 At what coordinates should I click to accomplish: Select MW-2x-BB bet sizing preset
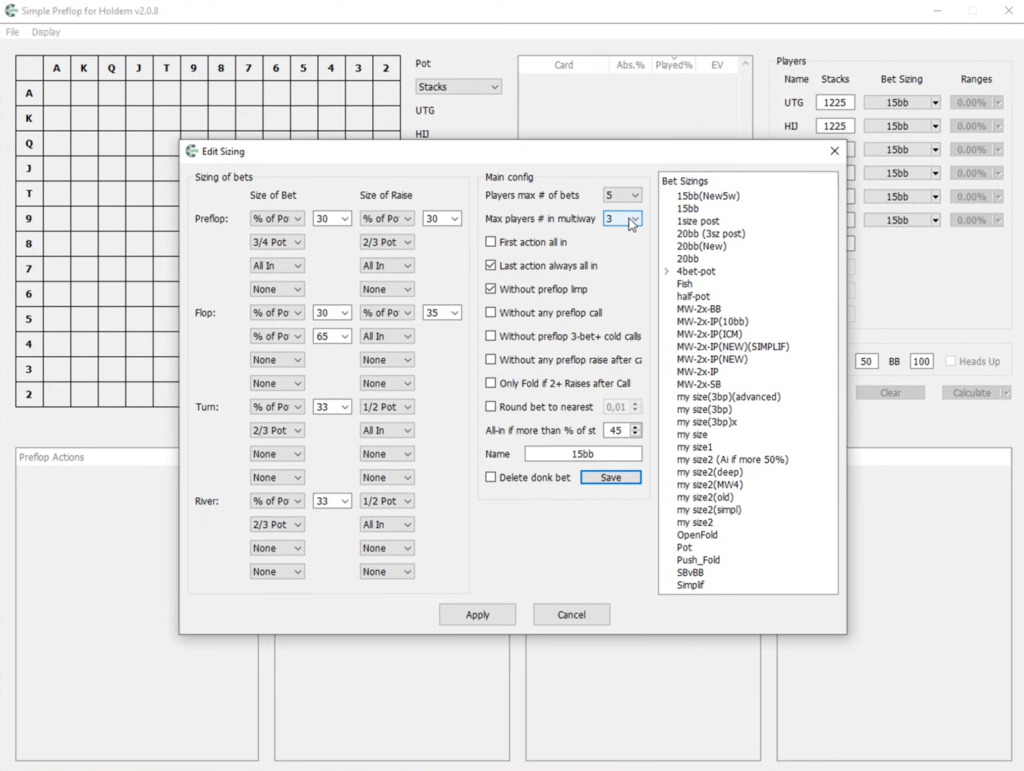click(x=698, y=309)
